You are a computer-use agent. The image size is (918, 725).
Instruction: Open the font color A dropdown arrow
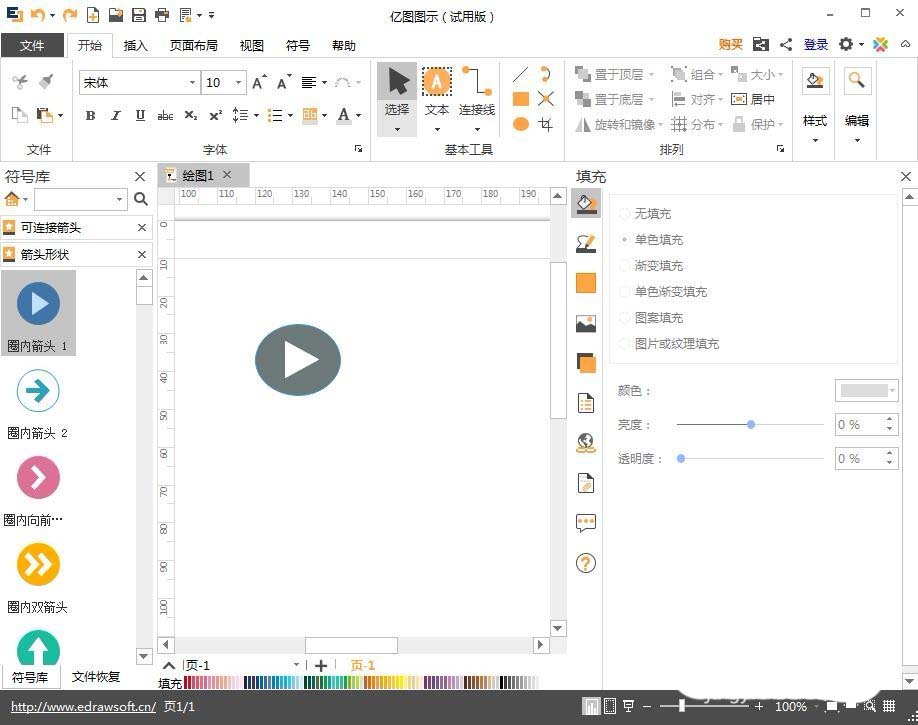point(358,115)
